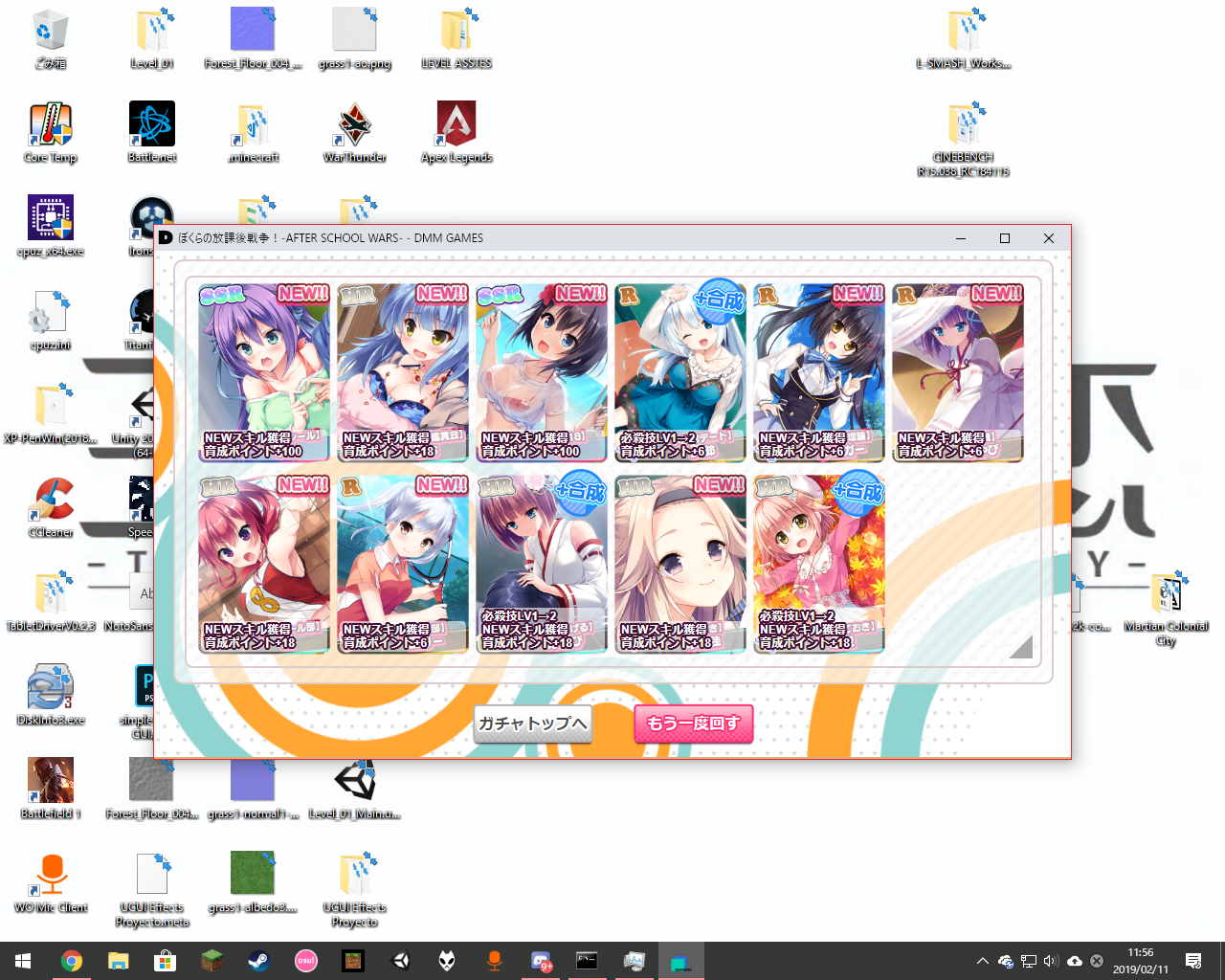Select the purple-haired SSR card thumbnail

coord(264,372)
